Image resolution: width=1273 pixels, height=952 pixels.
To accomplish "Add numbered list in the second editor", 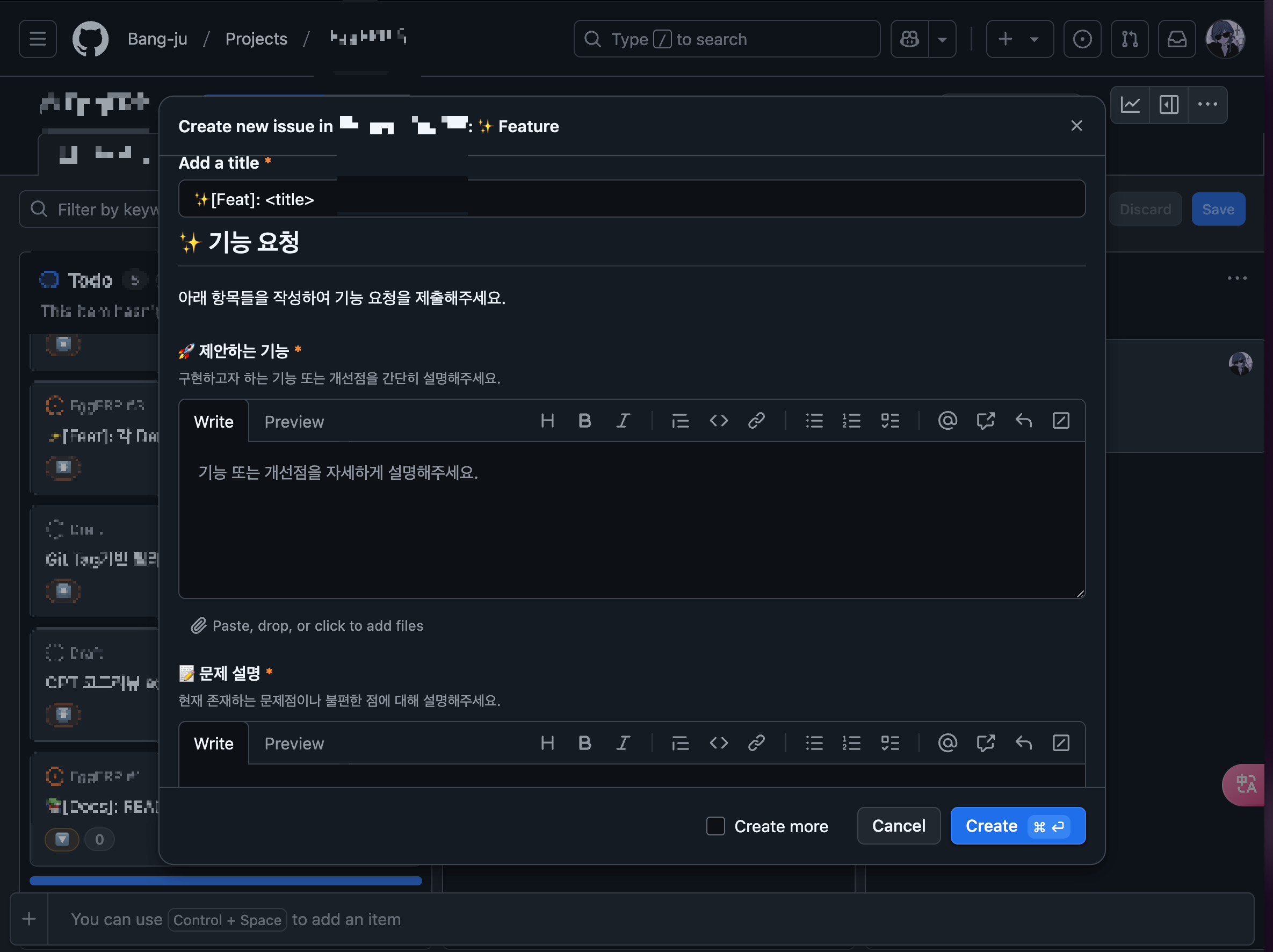I will click(851, 743).
